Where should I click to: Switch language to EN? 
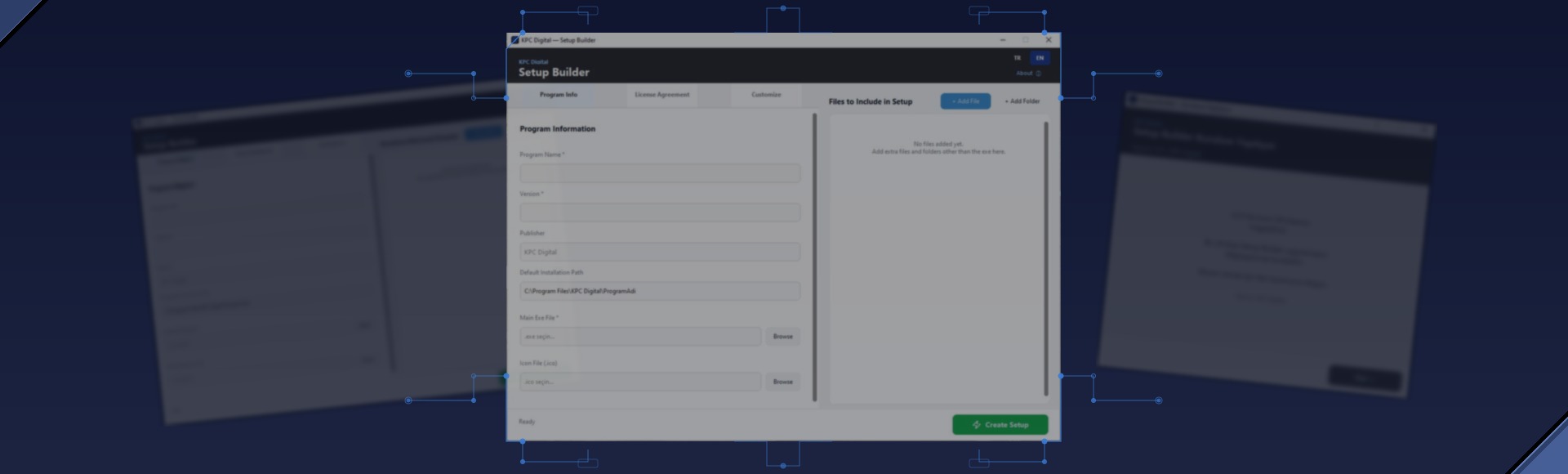pos(1040,58)
